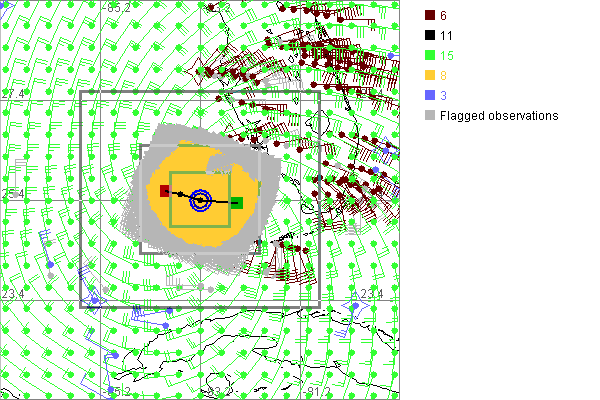
Task: Click the gray Flagged observations swatch
Action: (429, 116)
